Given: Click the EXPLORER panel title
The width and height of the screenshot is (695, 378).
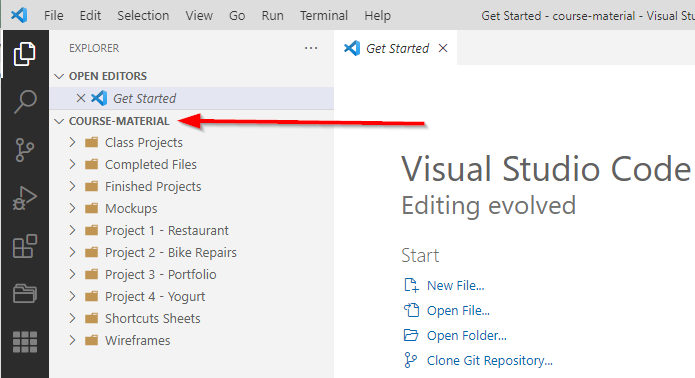Looking at the screenshot, I should [x=94, y=48].
